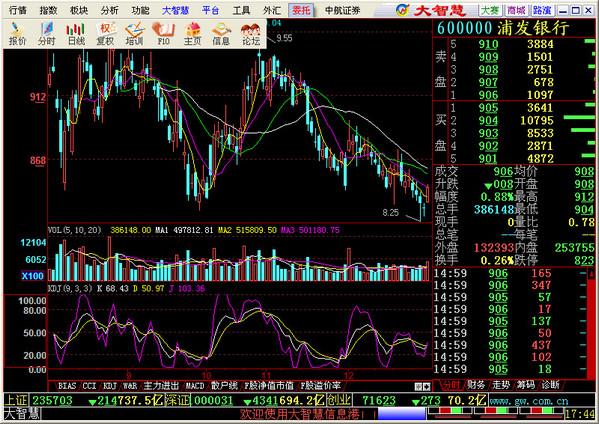599x424 pixels.
Task: Switch indicator to MACD tab
Action: point(195,386)
